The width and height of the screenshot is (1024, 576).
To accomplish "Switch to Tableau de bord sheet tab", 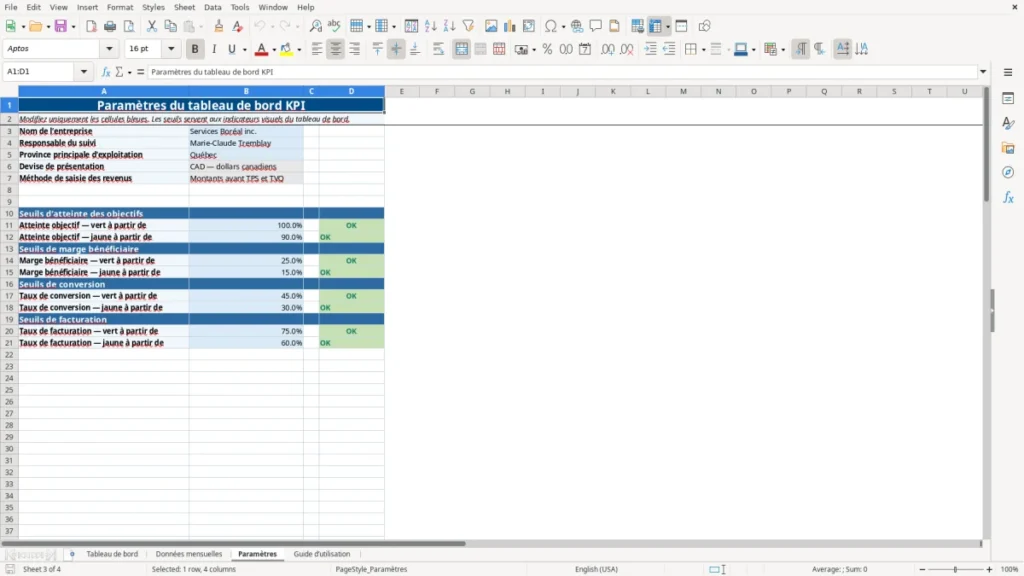I will click(x=112, y=554).
